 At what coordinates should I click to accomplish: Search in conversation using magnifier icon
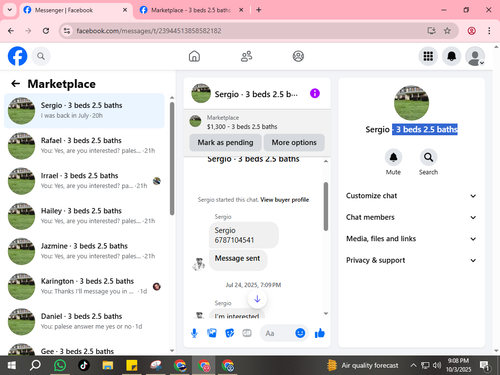coord(428,157)
